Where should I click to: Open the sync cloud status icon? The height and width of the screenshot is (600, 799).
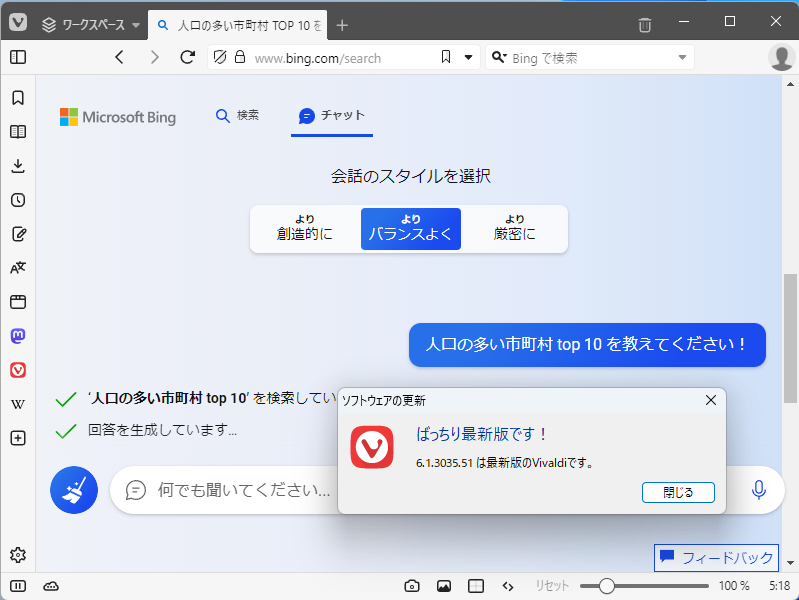[x=51, y=586]
